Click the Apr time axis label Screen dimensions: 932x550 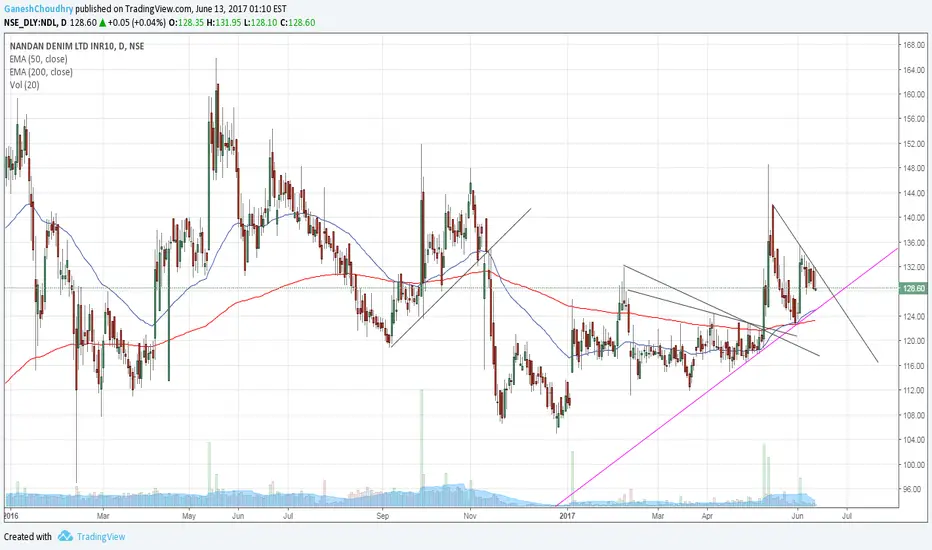coord(707,516)
